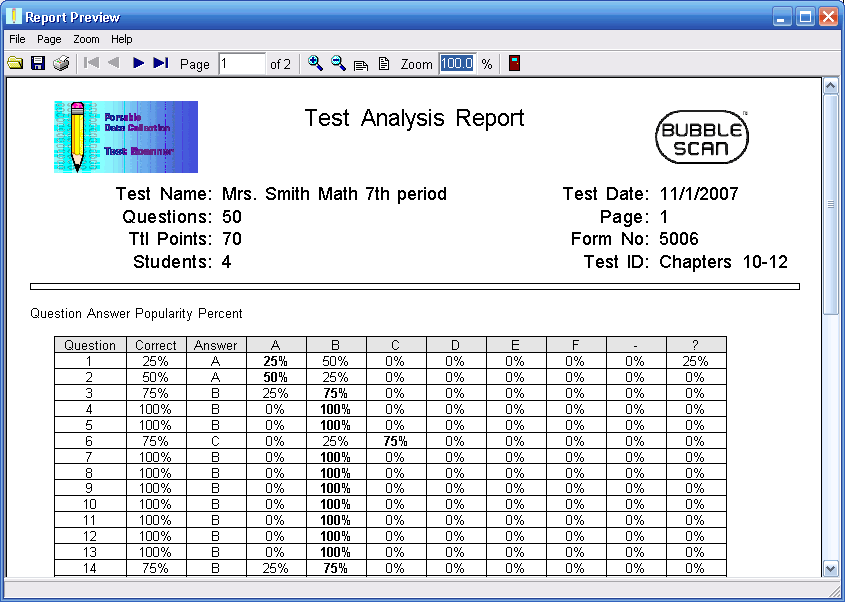Go to previous page arrow
Viewport: 845px width, 602px height.
(x=114, y=63)
